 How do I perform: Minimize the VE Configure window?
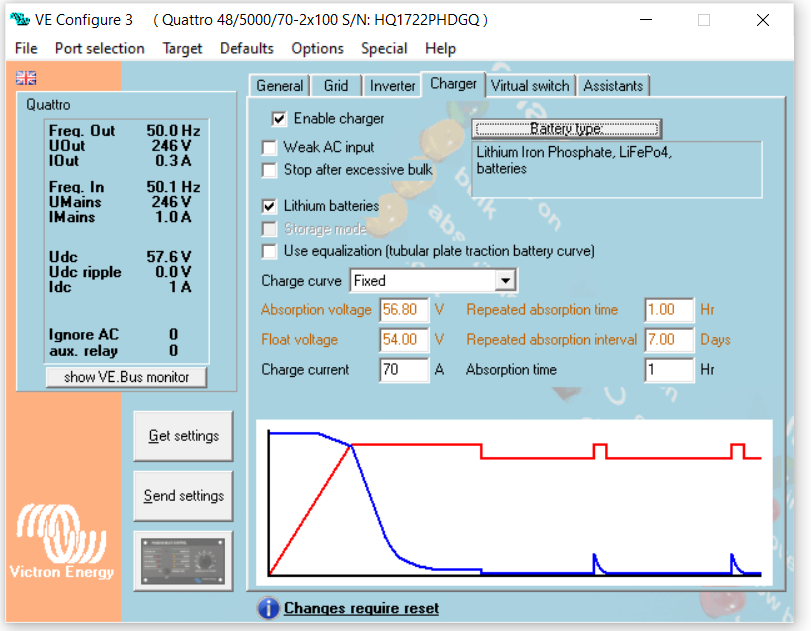tap(645, 20)
